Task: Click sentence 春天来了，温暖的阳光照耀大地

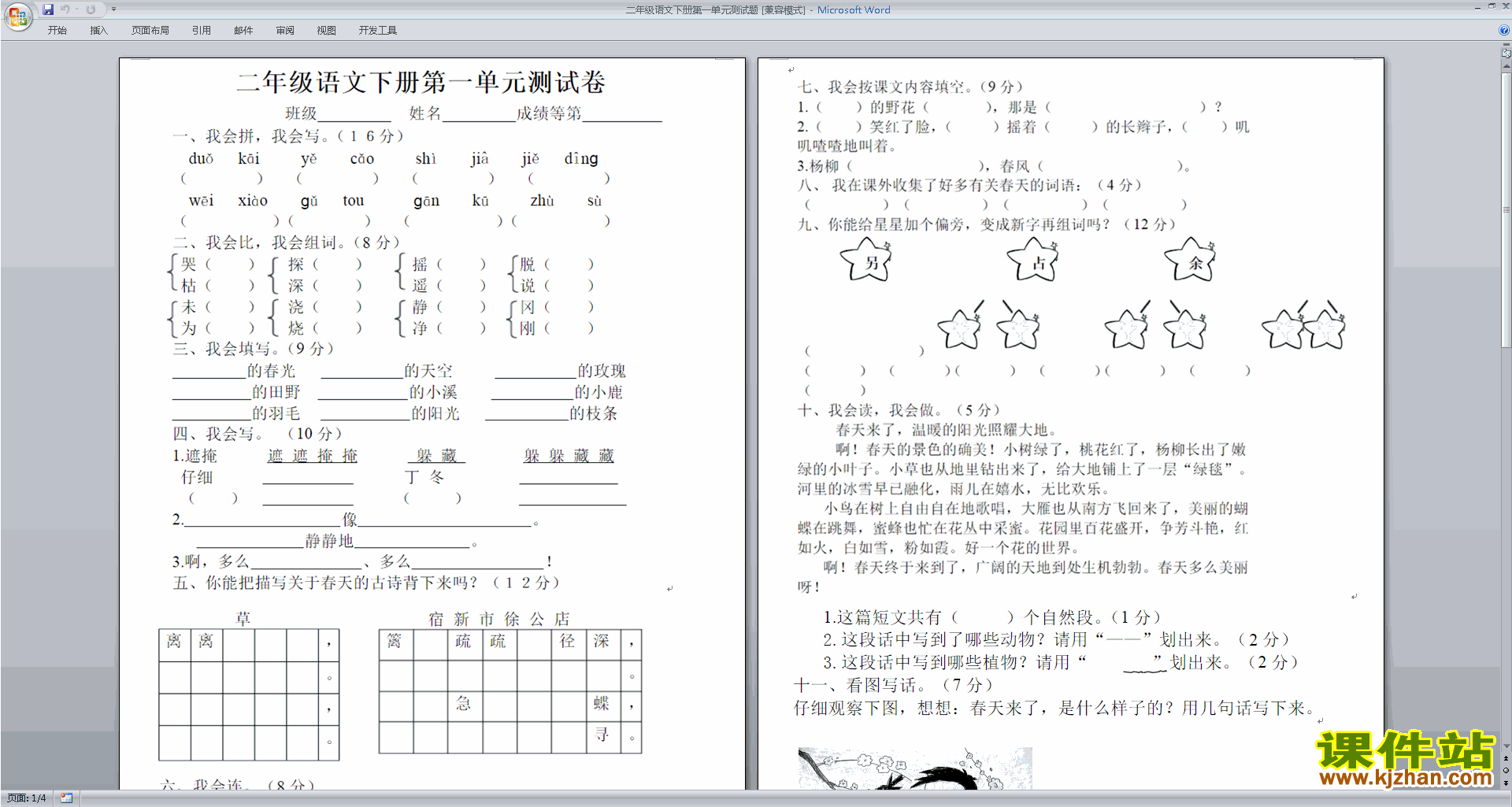Action: point(946,430)
